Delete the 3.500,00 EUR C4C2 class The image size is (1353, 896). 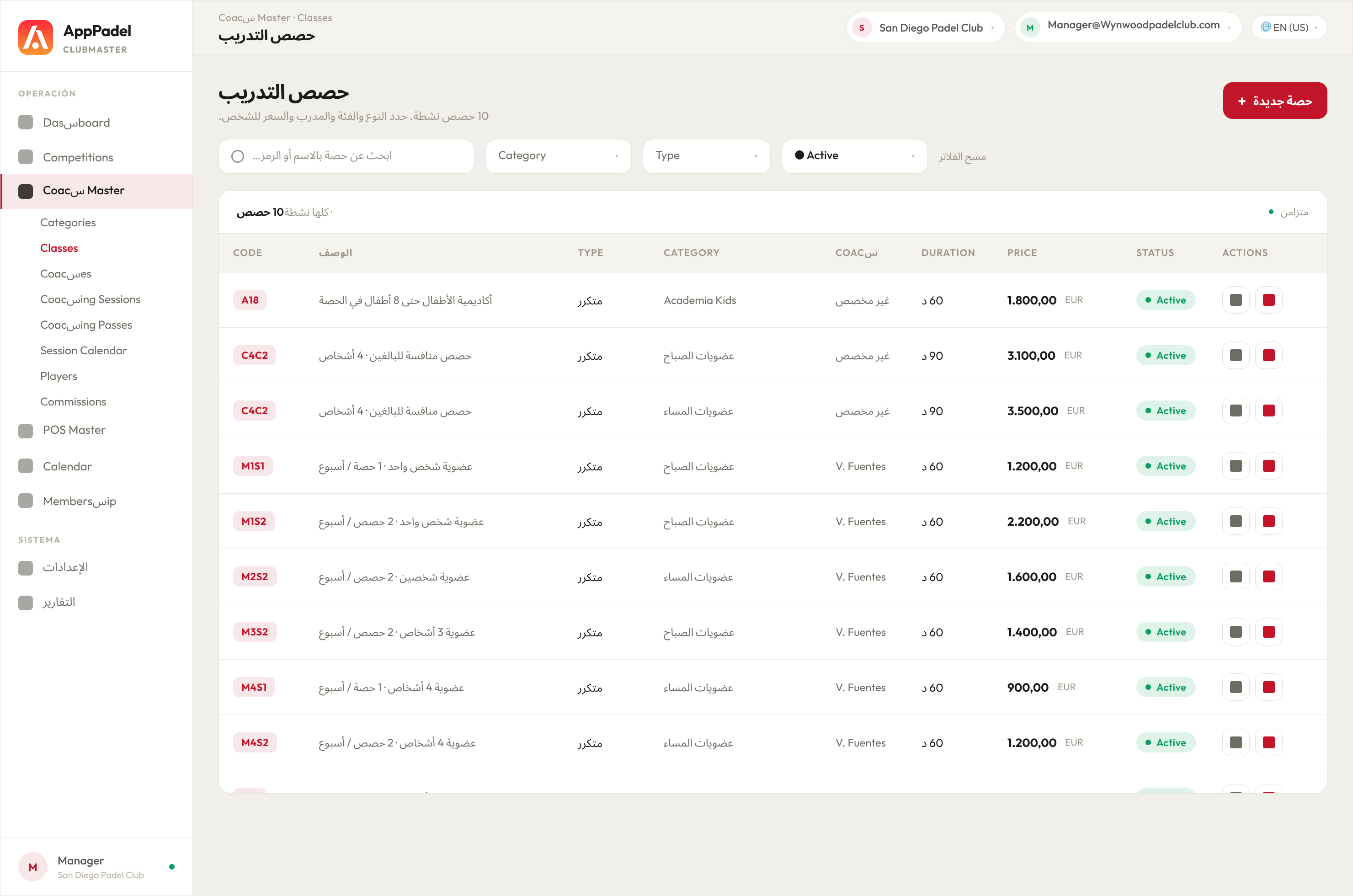[1269, 411]
